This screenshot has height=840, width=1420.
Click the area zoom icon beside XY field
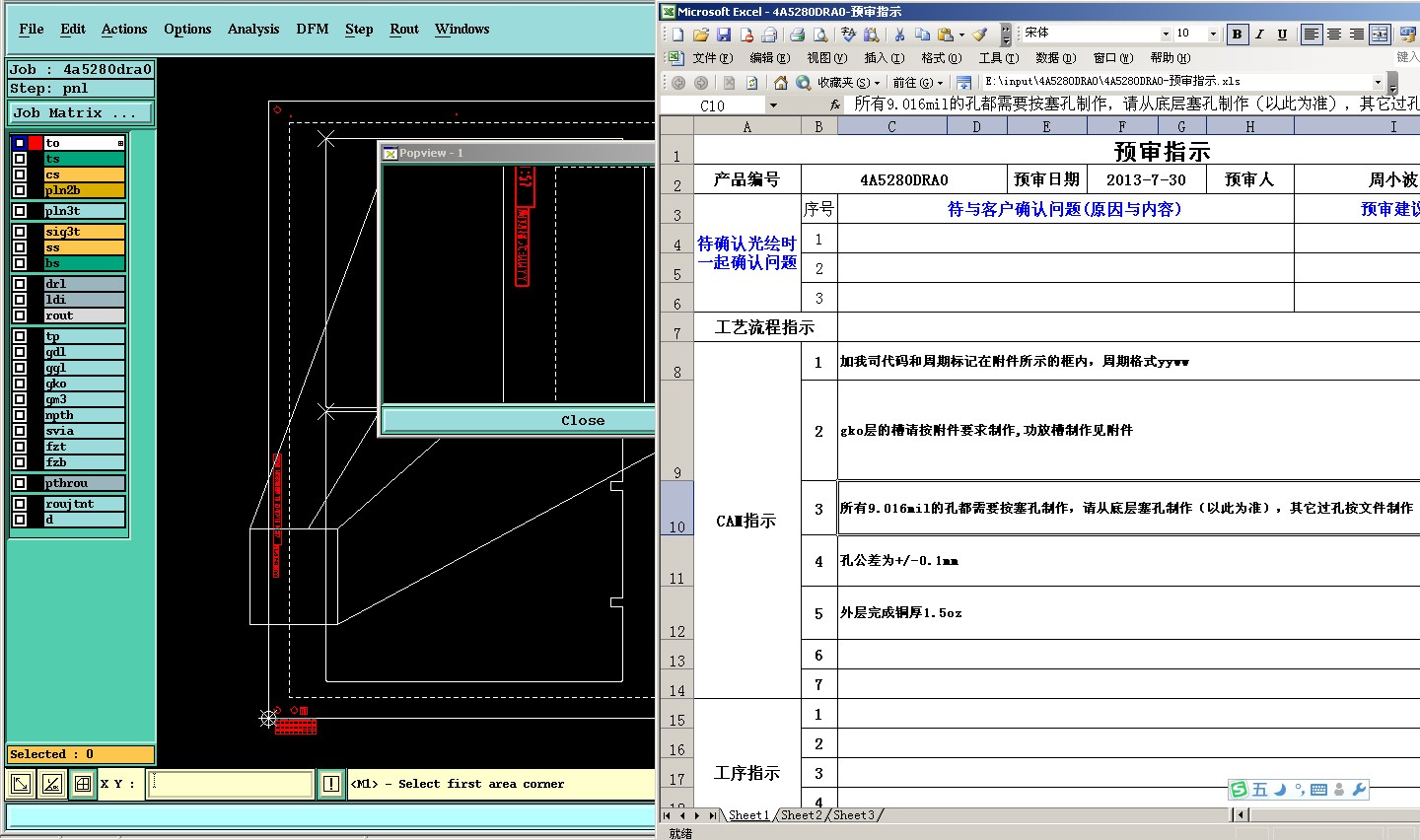[x=21, y=784]
